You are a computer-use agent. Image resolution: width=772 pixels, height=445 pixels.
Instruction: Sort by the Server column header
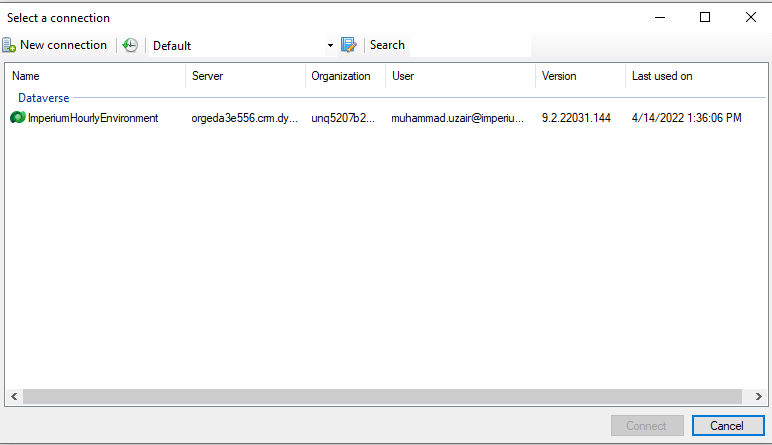pos(245,76)
